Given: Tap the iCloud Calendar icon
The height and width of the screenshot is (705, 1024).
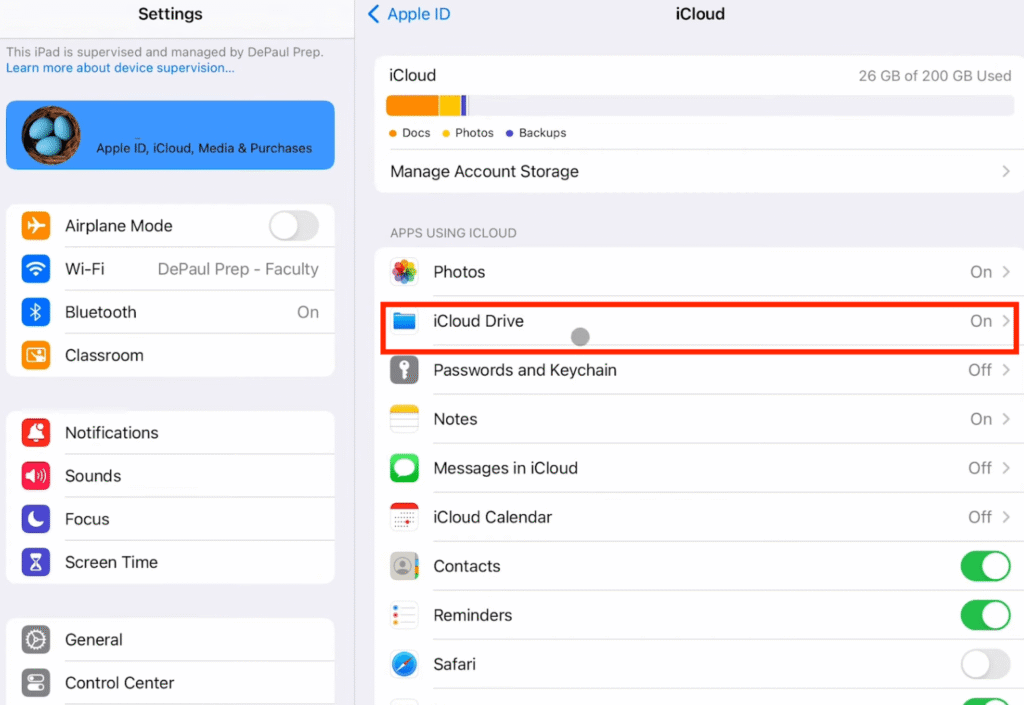Looking at the screenshot, I should (404, 517).
